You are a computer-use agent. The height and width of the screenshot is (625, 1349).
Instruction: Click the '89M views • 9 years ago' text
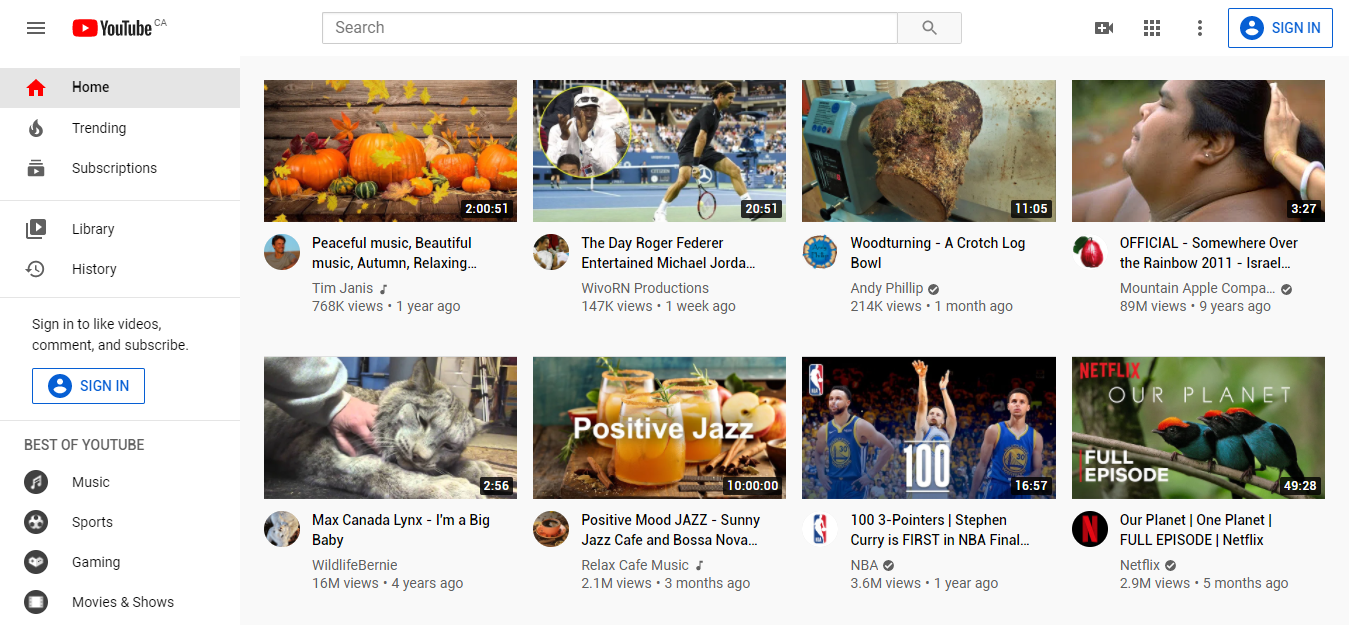[x=1195, y=306]
